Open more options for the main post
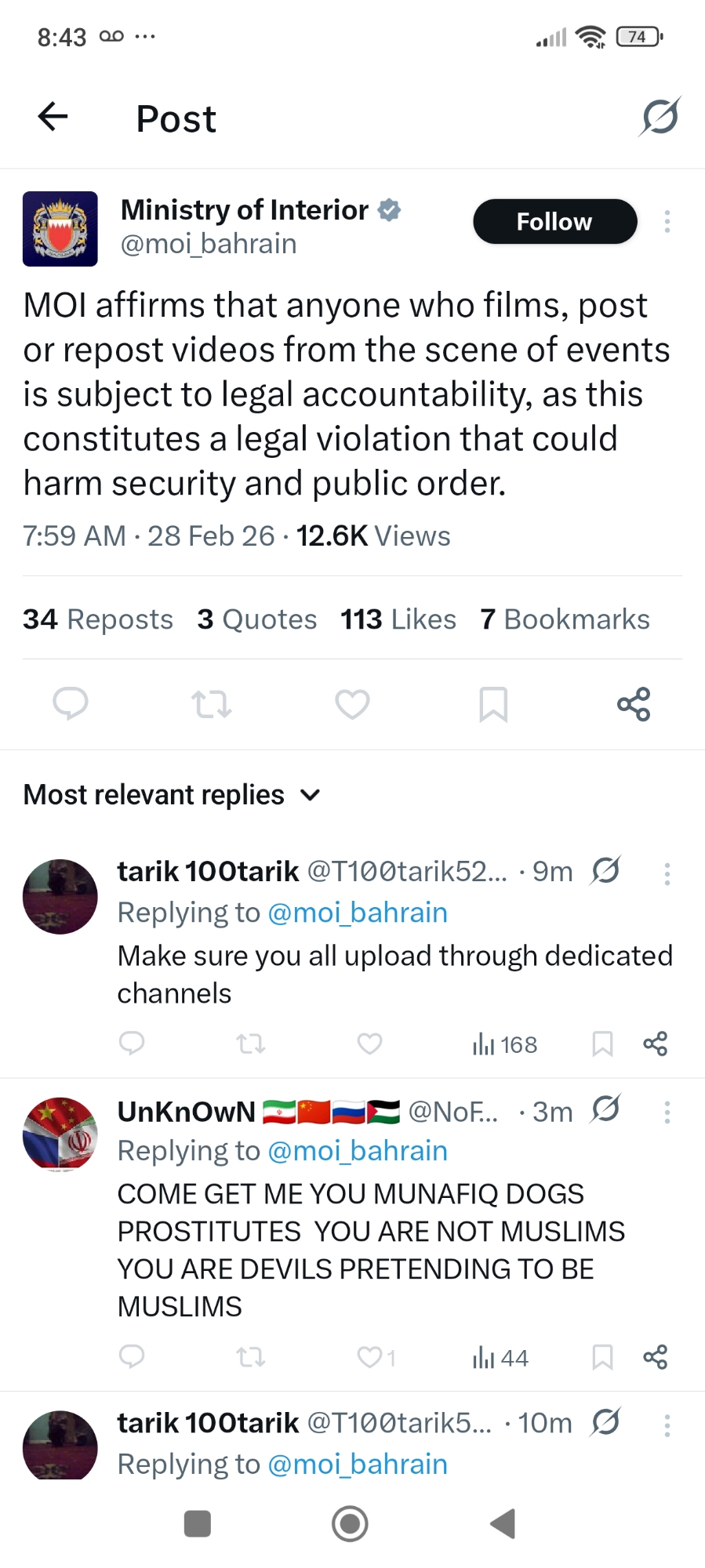 (667, 222)
